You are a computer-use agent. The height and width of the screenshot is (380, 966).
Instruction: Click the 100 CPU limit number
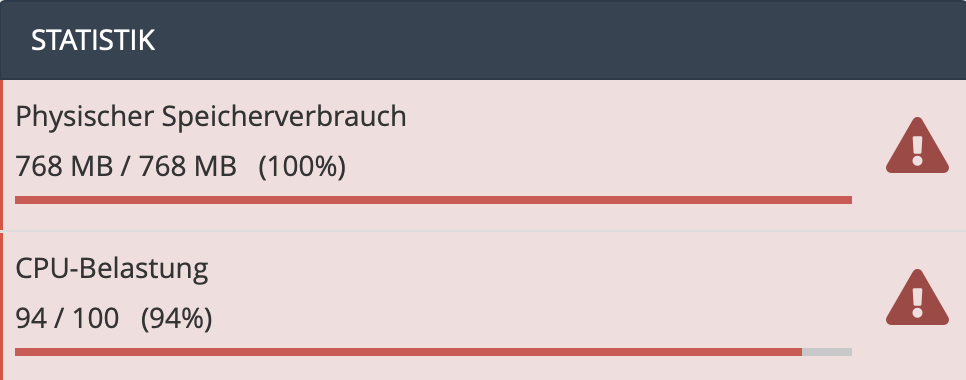pyautogui.click(x=95, y=319)
